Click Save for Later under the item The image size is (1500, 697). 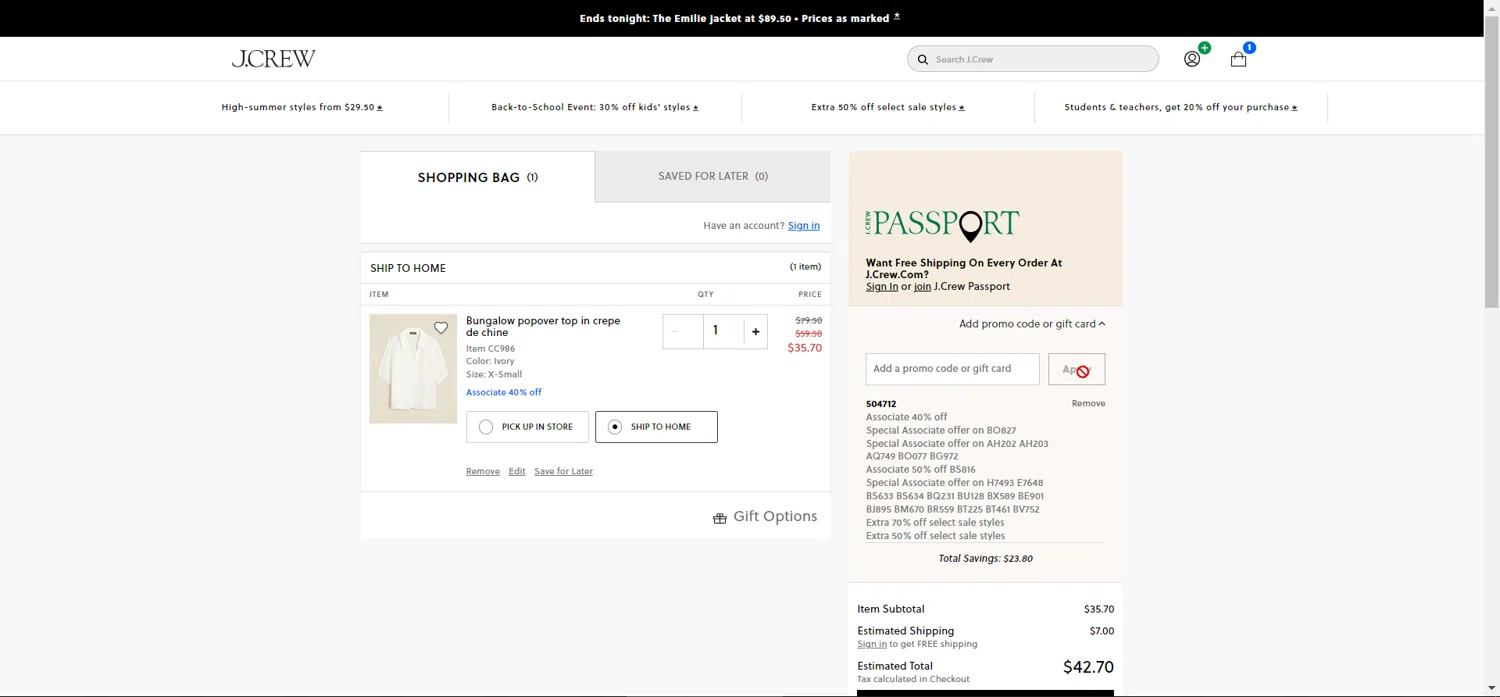(563, 471)
